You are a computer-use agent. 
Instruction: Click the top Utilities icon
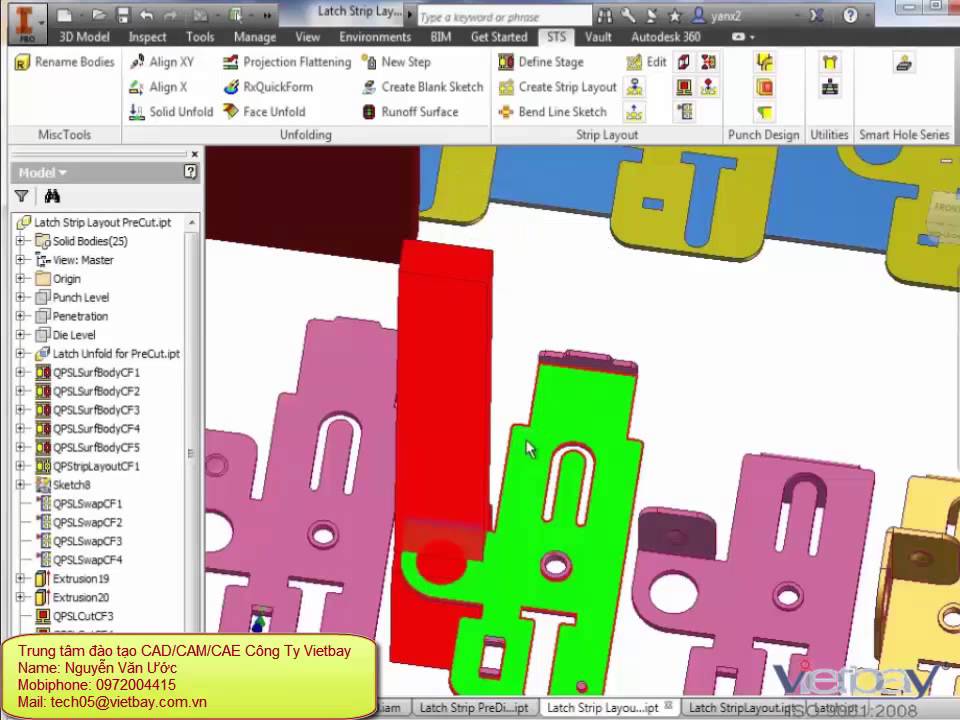coord(830,62)
